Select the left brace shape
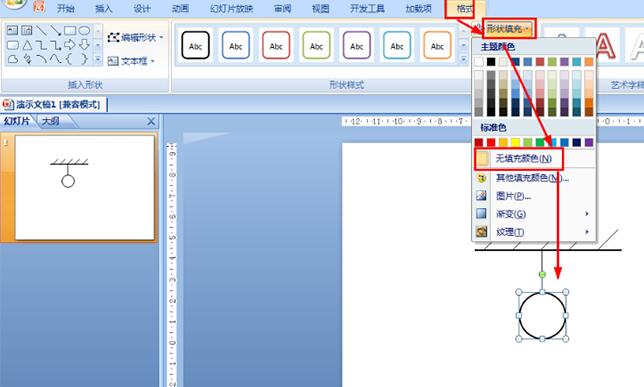This screenshot has width=644, height=387. click(x=69, y=59)
